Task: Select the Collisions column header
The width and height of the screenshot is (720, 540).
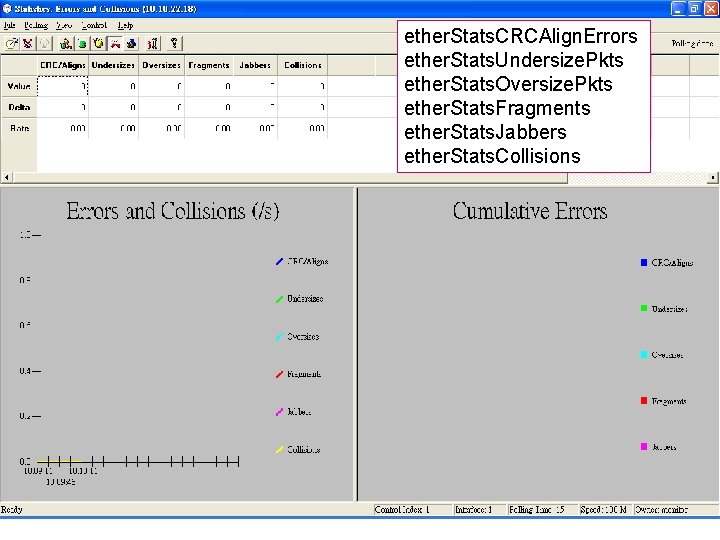Action: coord(303,65)
